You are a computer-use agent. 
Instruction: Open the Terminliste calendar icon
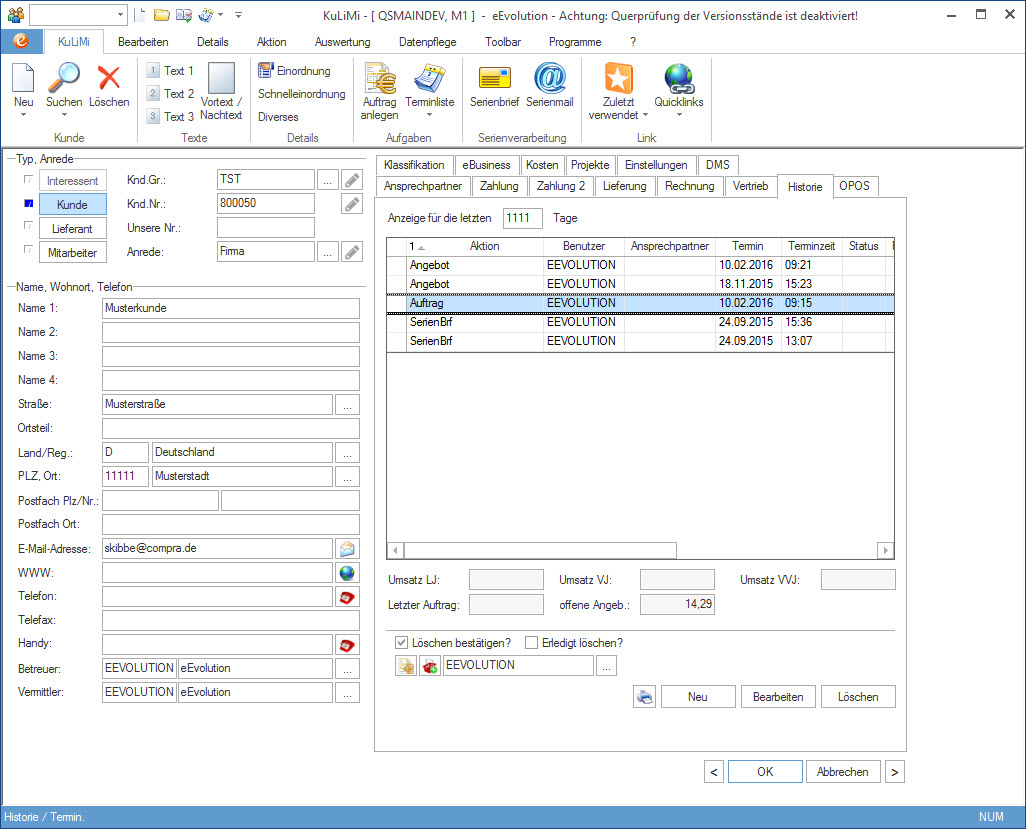point(429,78)
